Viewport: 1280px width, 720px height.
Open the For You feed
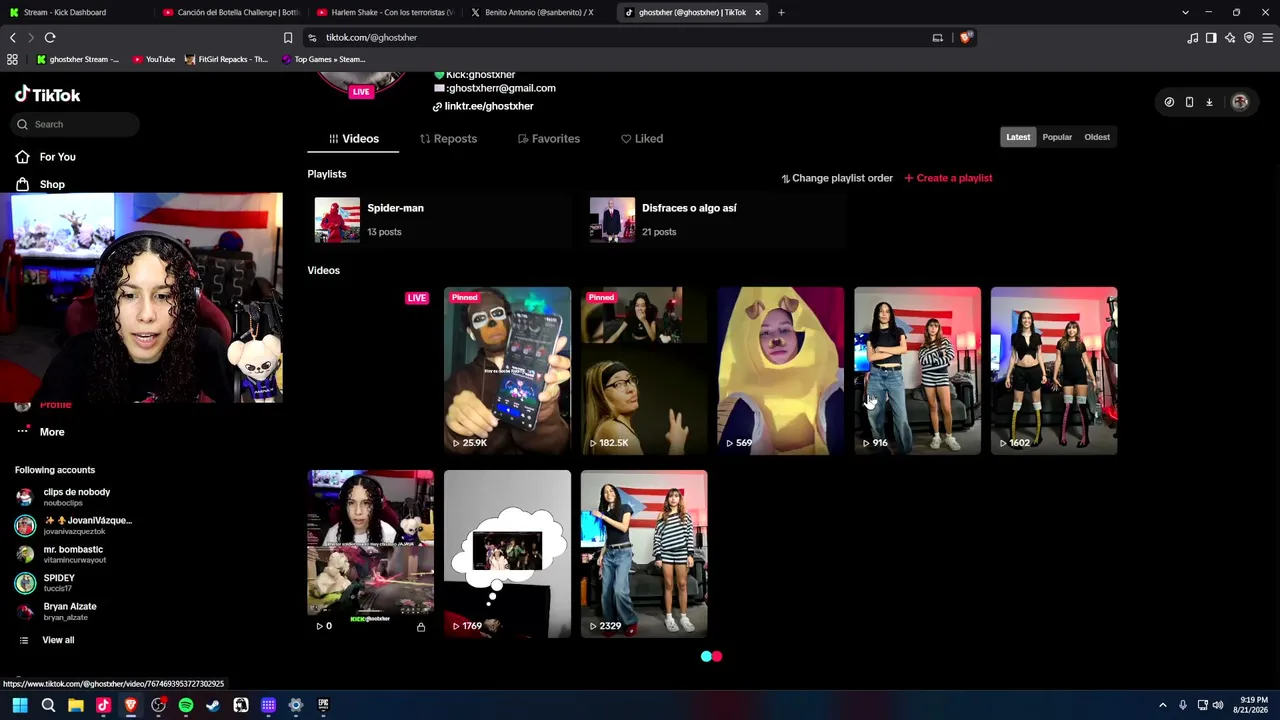pyautogui.click(x=46, y=157)
